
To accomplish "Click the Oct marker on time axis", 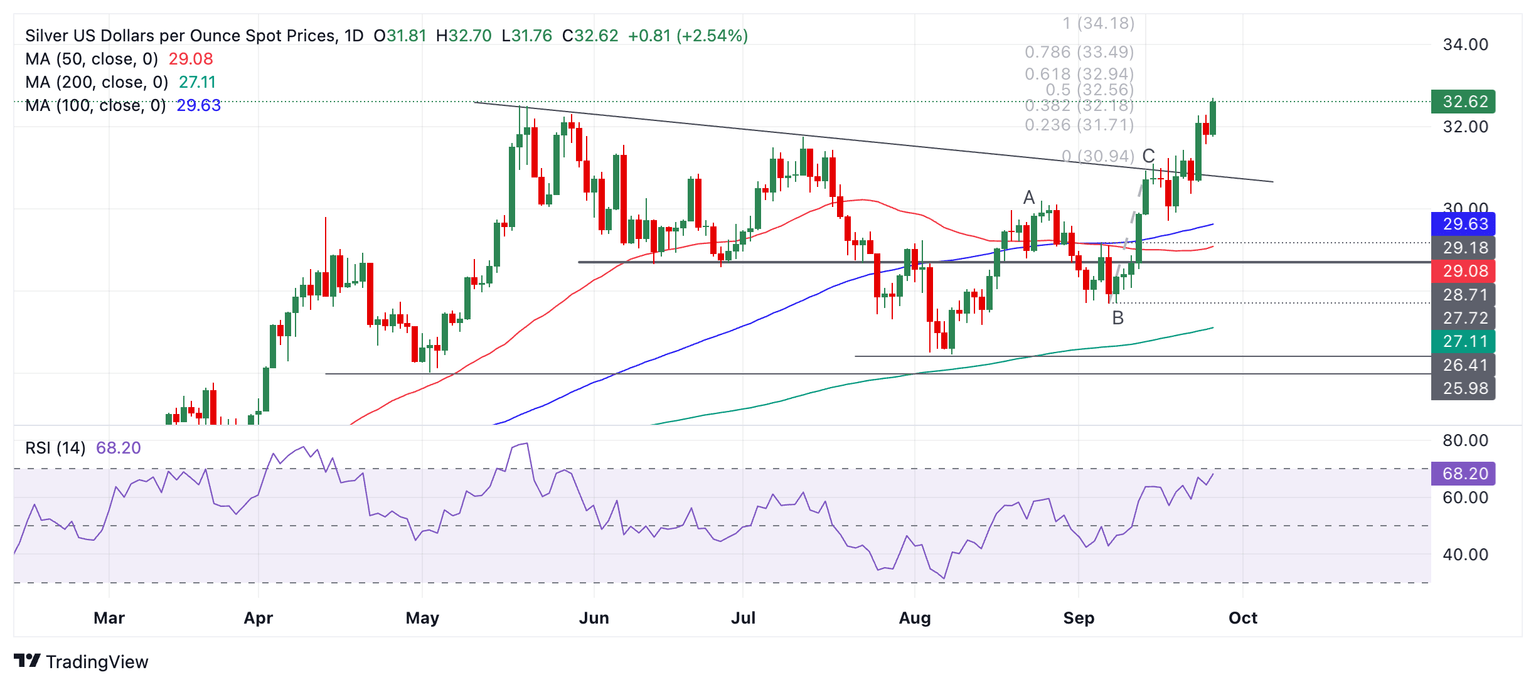I will (x=1243, y=618).
